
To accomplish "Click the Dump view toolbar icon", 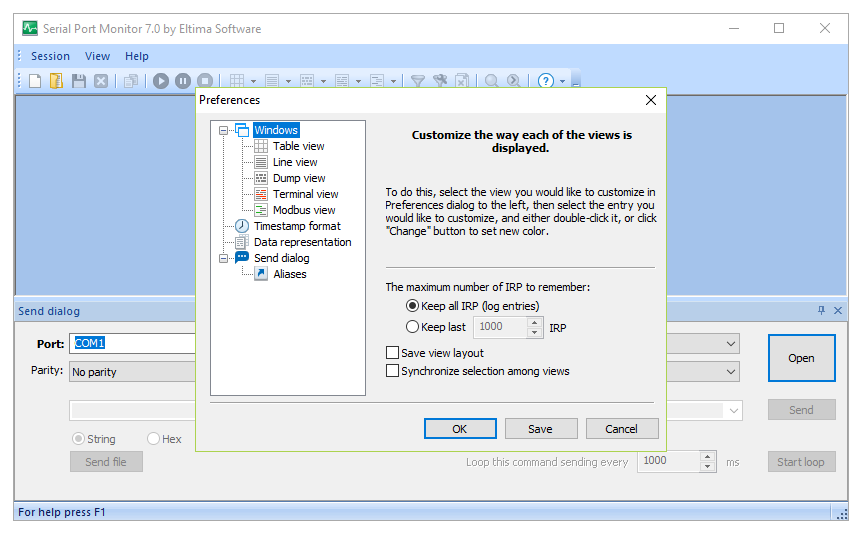I will pos(307,81).
